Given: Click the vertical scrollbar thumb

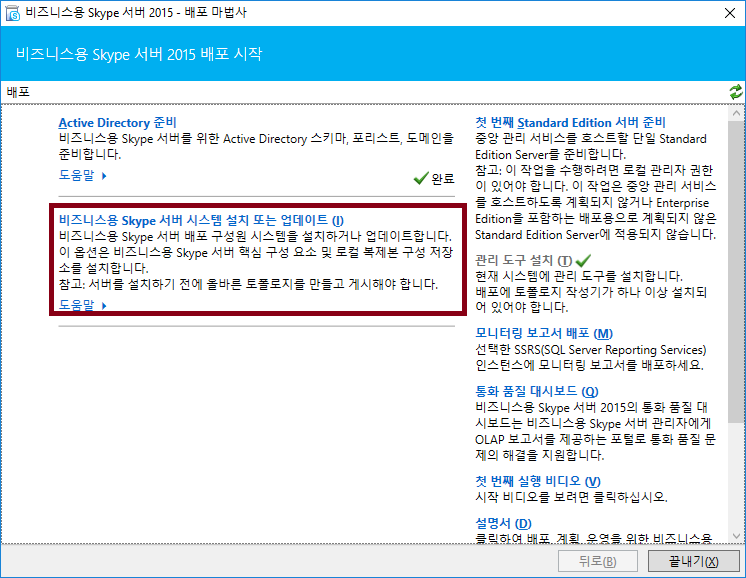Looking at the screenshot, I should point(736,271).
